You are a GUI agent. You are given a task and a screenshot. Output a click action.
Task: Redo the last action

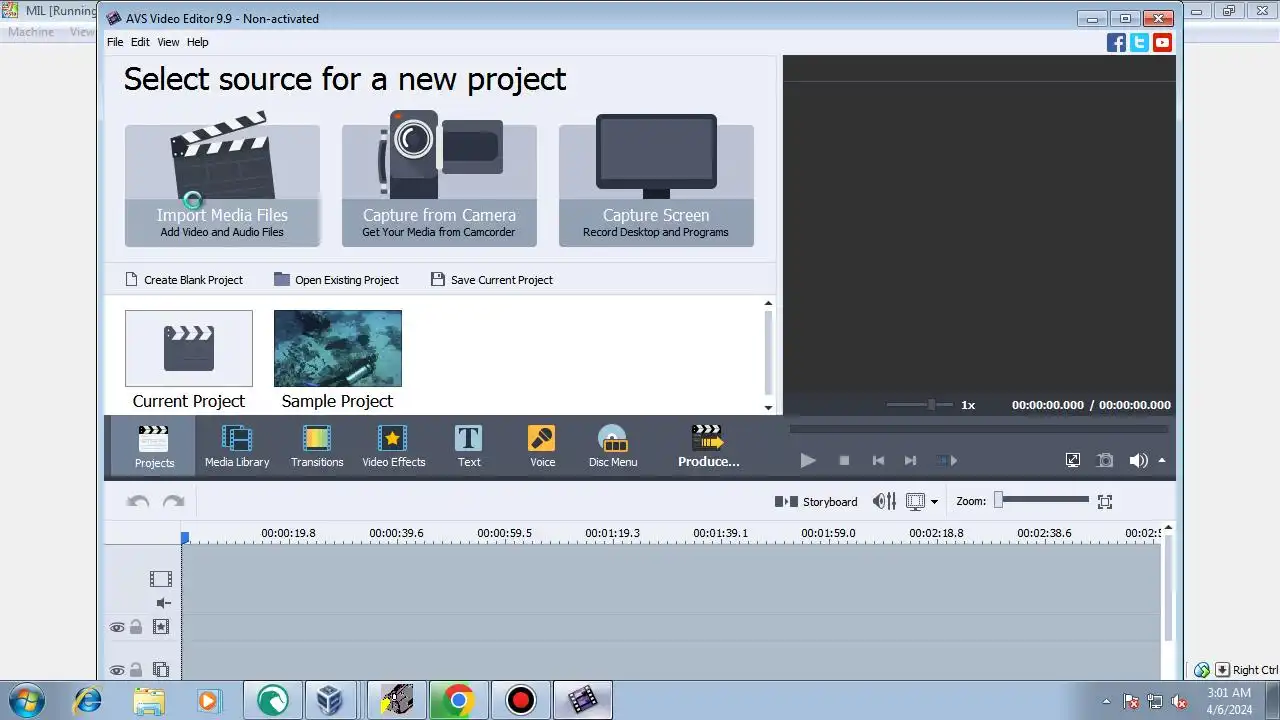coord(173,501)
